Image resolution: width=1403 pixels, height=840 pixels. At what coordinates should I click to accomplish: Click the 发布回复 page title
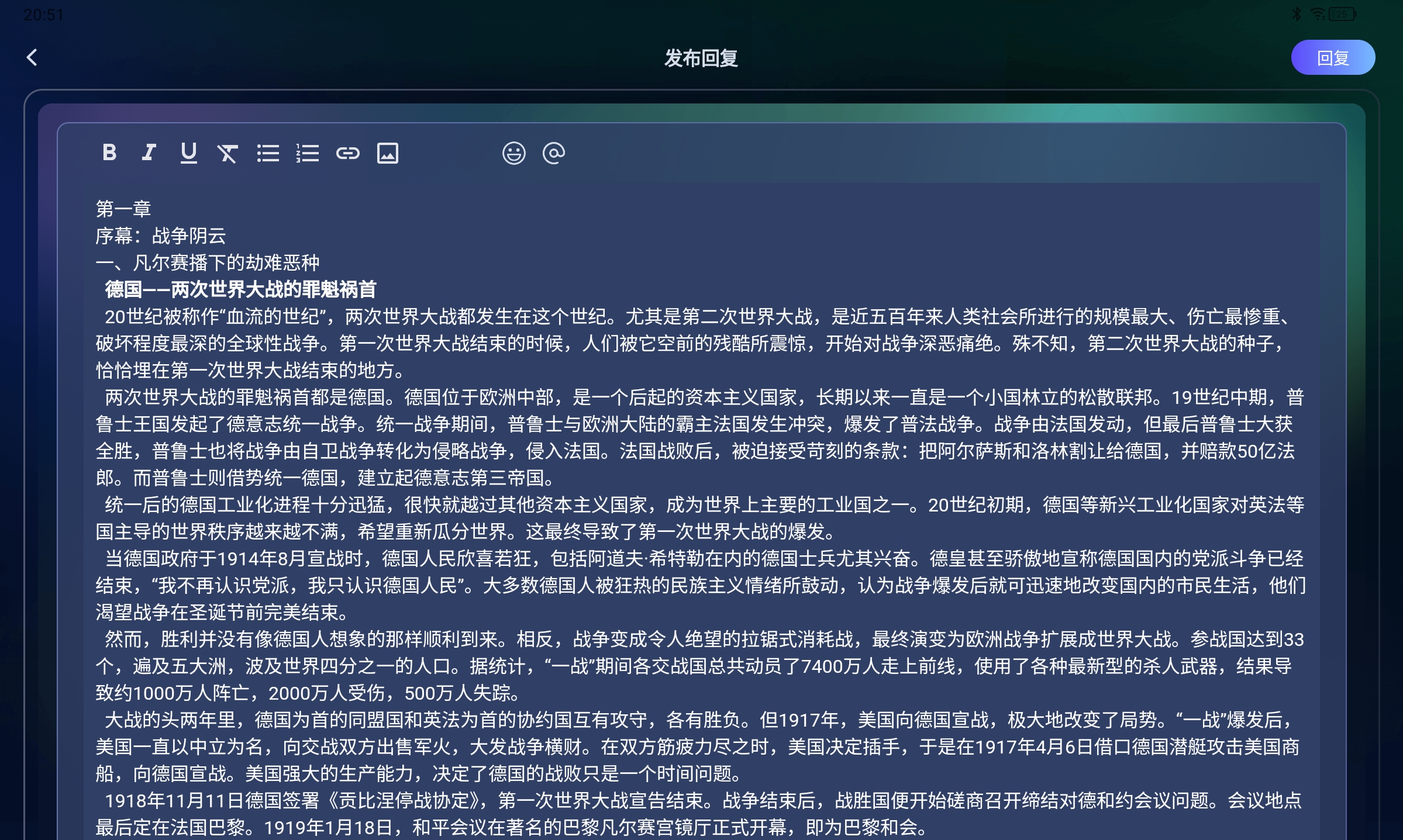coord(701,57)
